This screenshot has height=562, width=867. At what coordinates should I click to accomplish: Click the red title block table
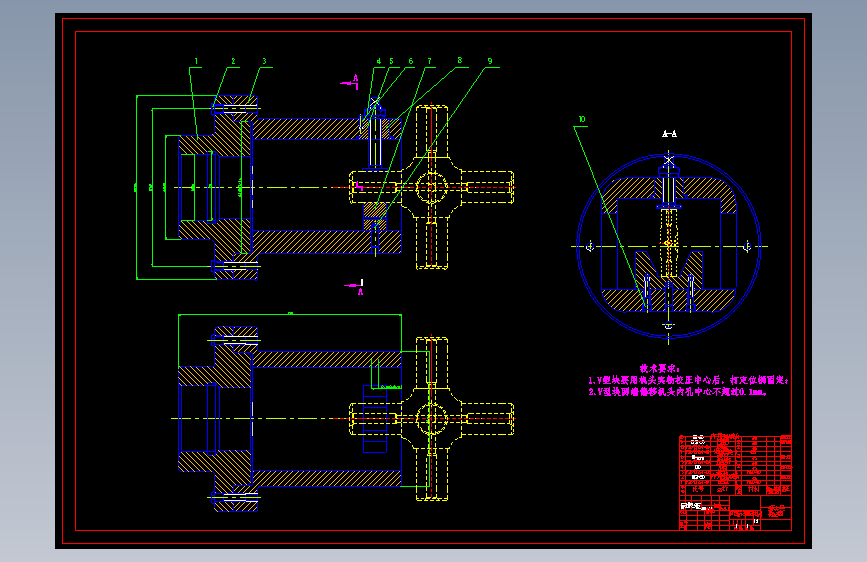point(735,482)
